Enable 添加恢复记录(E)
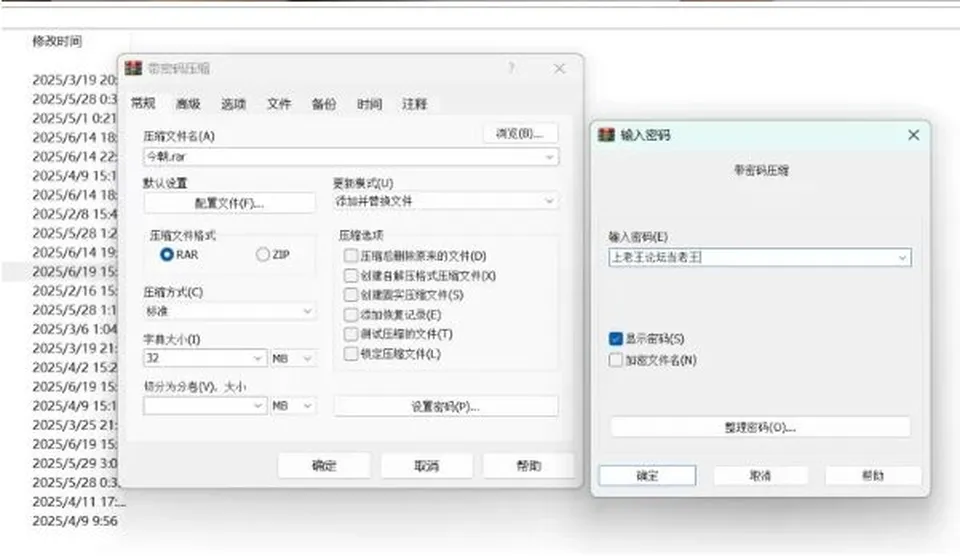Image resolution: width=960 pixels, height=556 pixels. coord(351,314)
